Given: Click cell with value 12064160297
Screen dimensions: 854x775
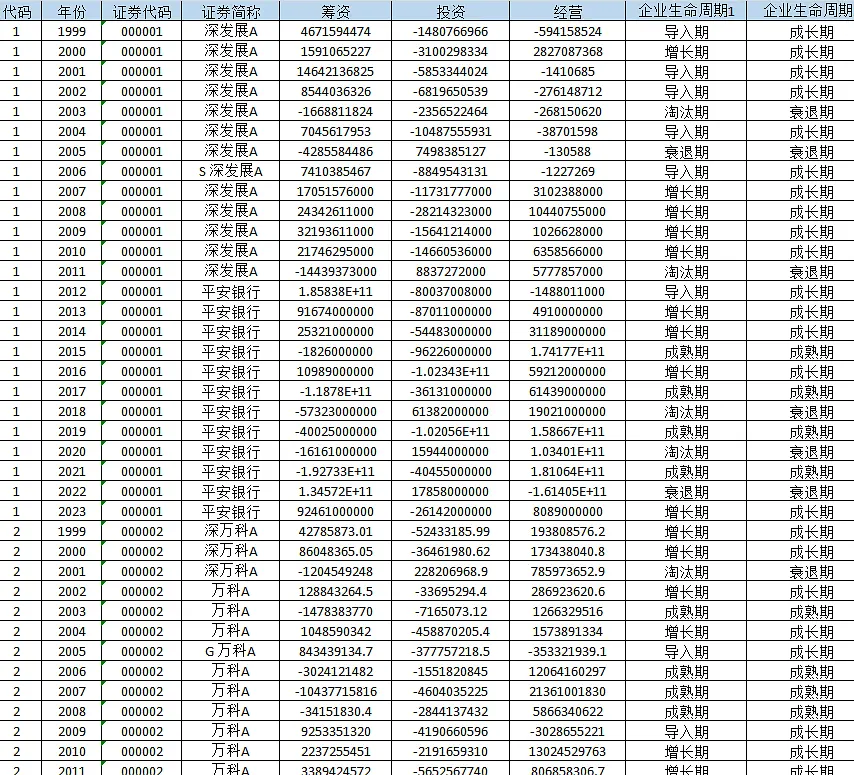Looking at the screenshot, I should tap(568, 672).
